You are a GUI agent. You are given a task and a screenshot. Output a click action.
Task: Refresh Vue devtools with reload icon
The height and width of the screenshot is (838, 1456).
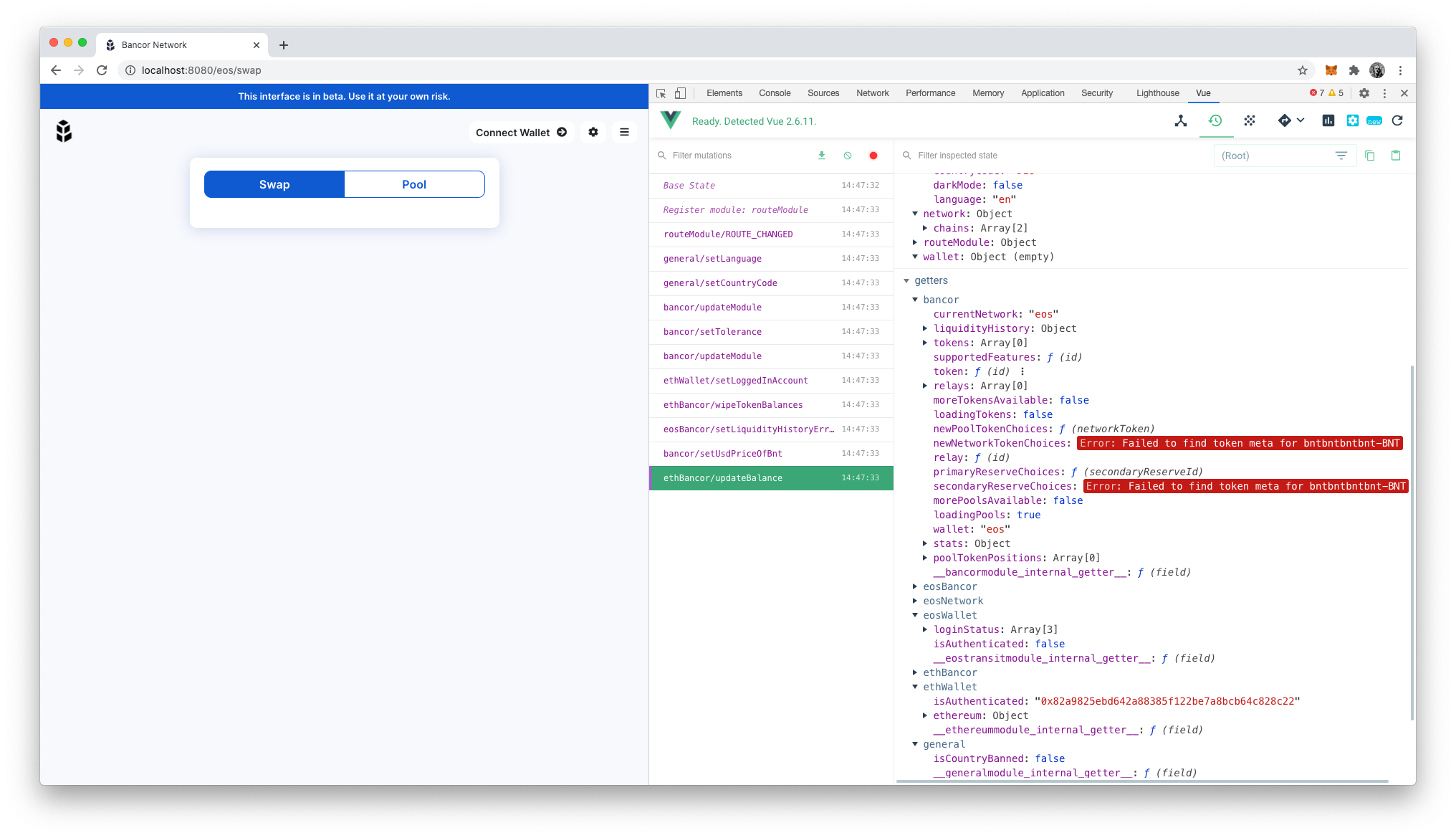pyautogui.click(x=1397, y=120)
